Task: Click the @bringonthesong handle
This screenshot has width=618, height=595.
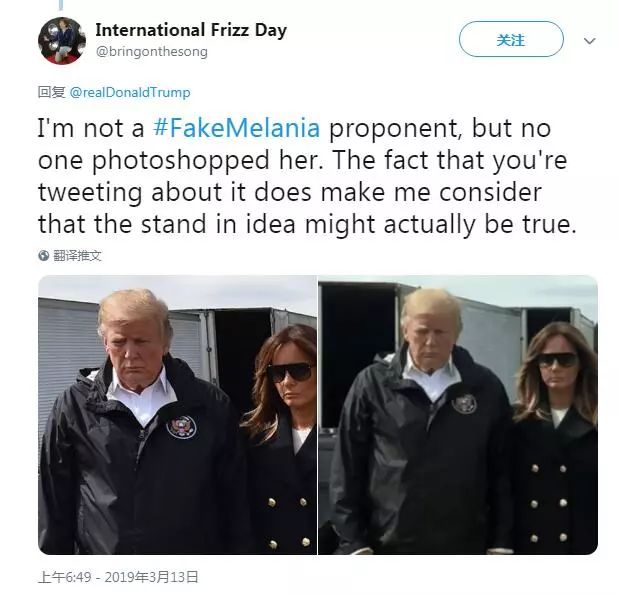Action: [151, 51]
